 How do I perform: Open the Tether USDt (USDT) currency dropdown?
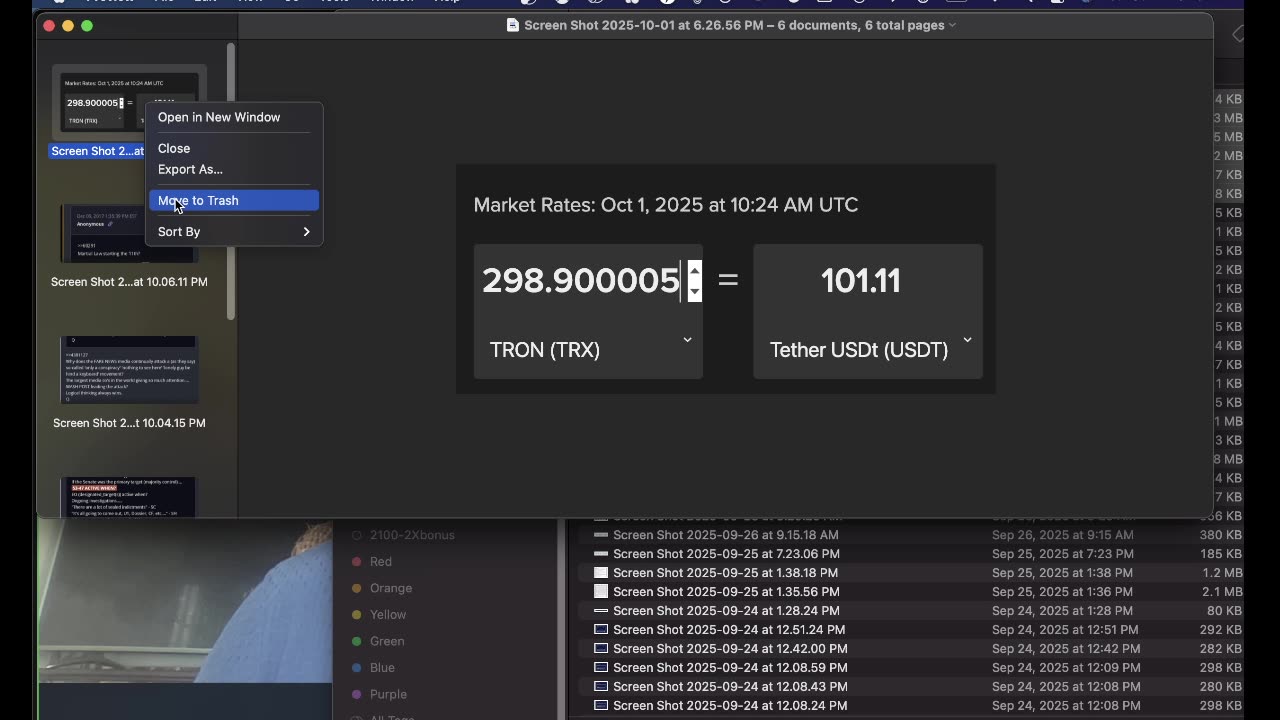(868, 349)
